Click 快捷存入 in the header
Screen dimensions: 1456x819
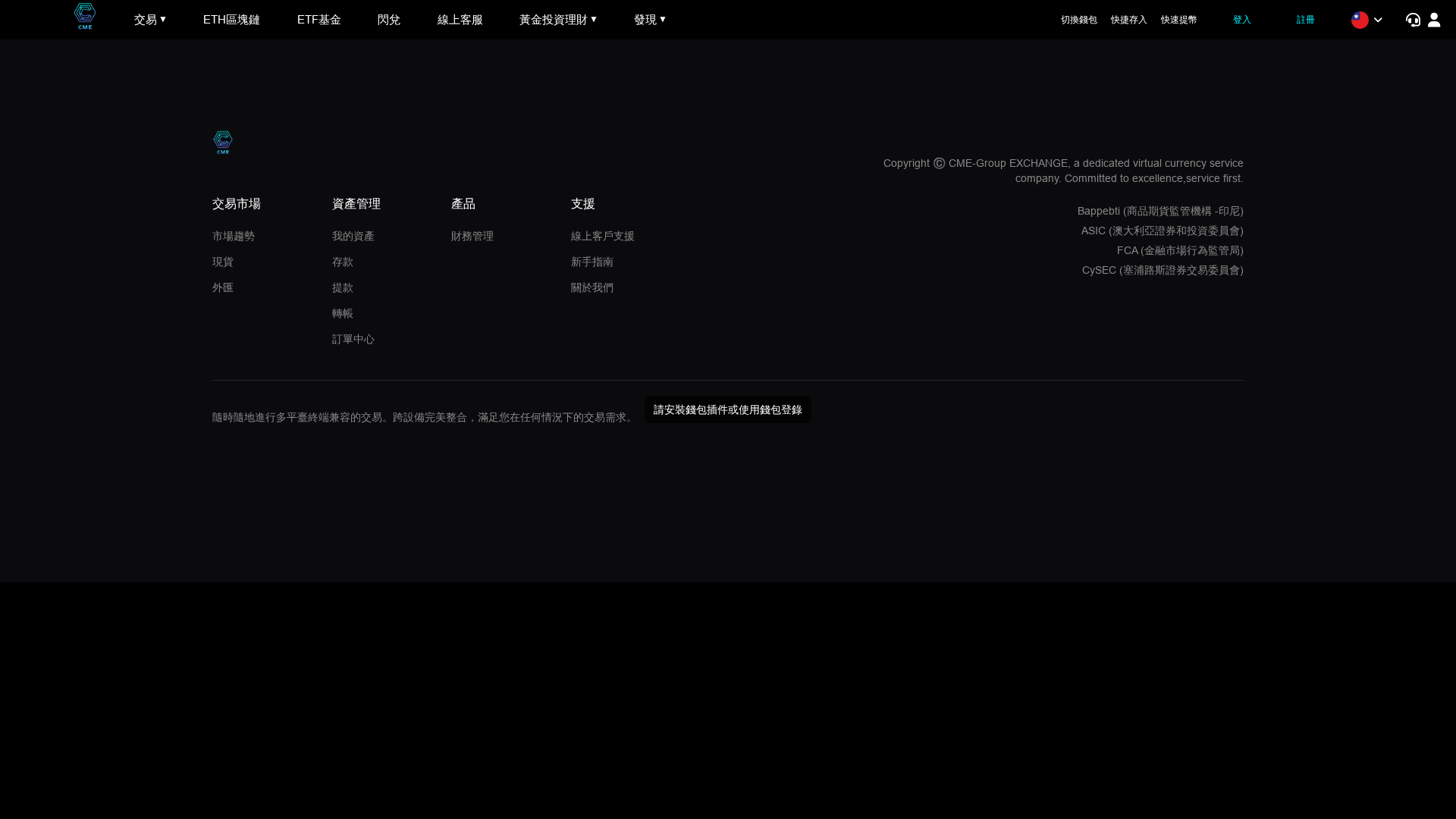point(1129,20)
